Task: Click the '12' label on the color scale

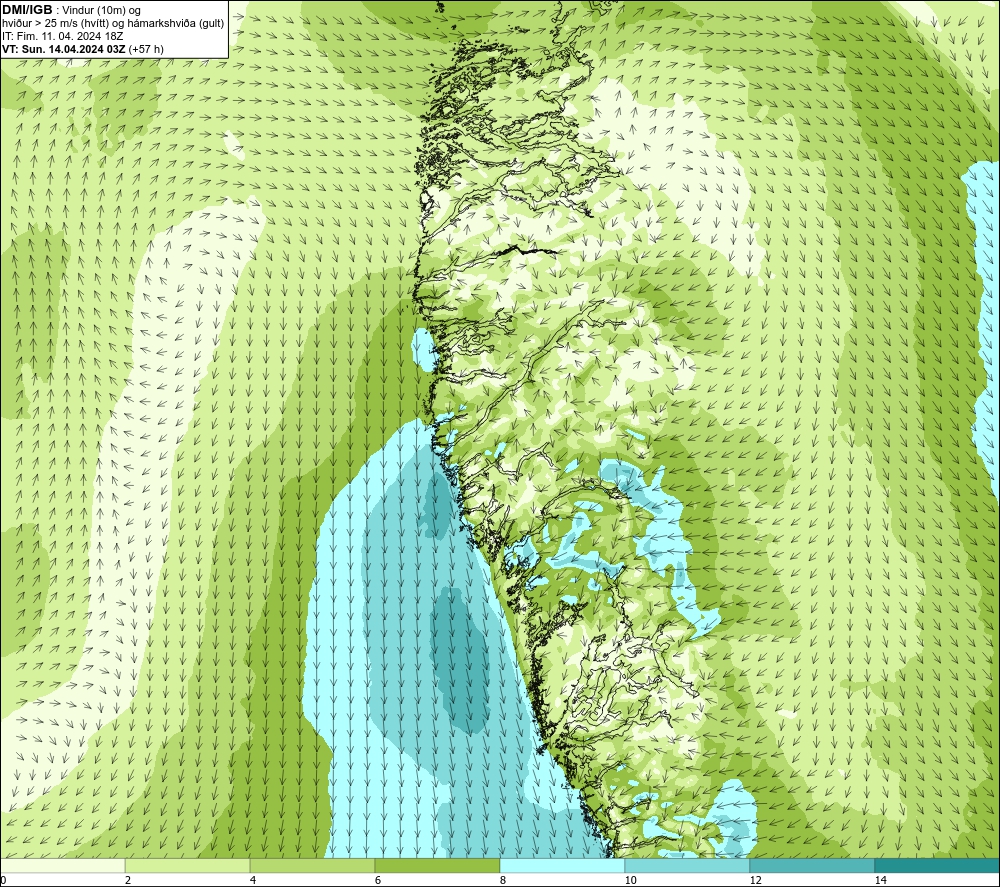Action: (756, 880)
